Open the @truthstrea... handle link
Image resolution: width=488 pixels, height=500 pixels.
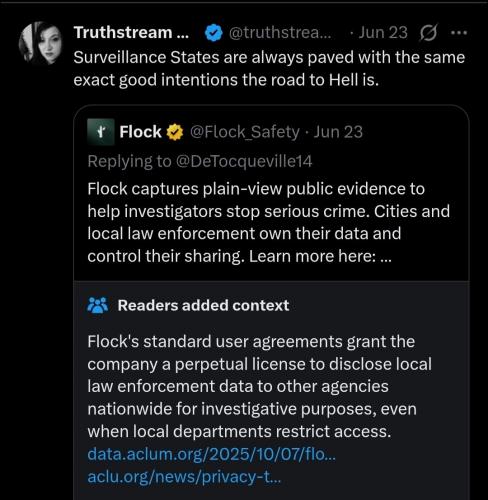pyautogui.click(x=280, y=33)
